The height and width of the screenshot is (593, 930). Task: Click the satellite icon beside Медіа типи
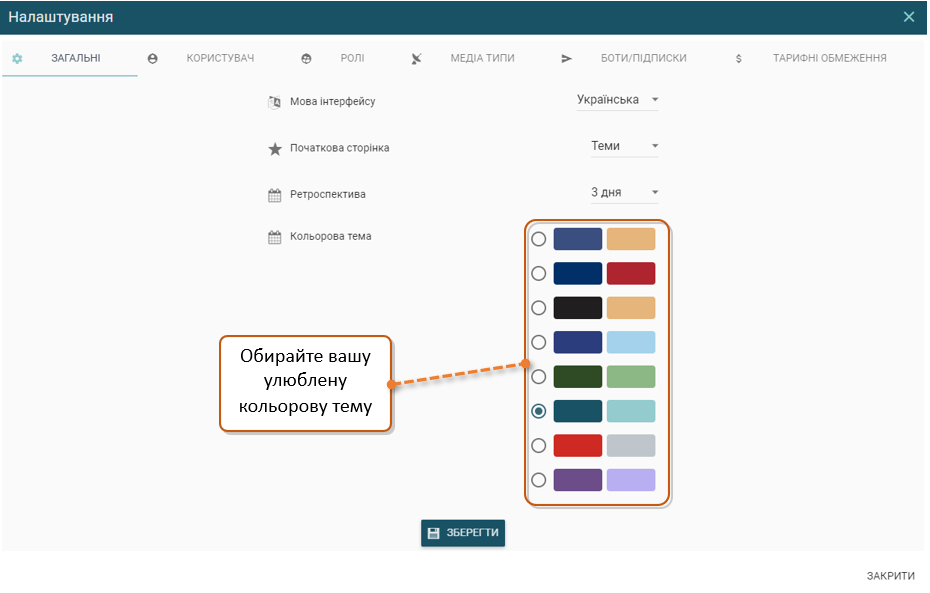pyautogui.click(x=416, y=58)
